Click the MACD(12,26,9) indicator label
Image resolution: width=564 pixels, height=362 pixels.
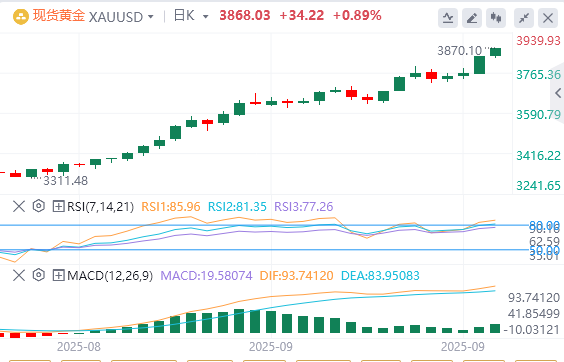pyautogui.click(x=110, y=276)
